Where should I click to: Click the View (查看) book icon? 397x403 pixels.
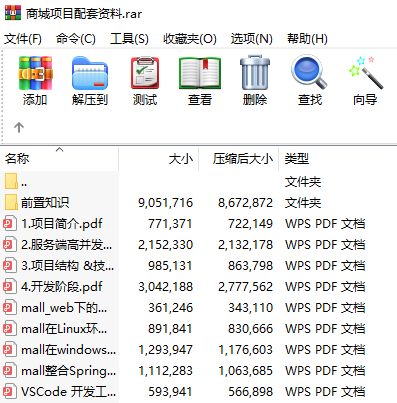[200, 73]
